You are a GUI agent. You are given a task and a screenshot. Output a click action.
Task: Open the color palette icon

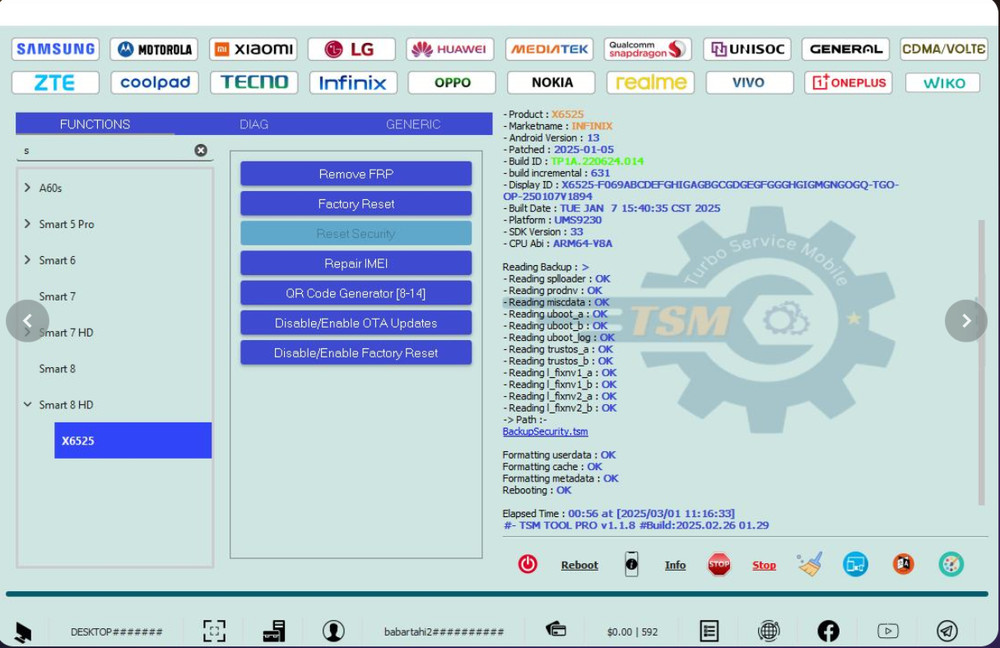tap(949, 563)
